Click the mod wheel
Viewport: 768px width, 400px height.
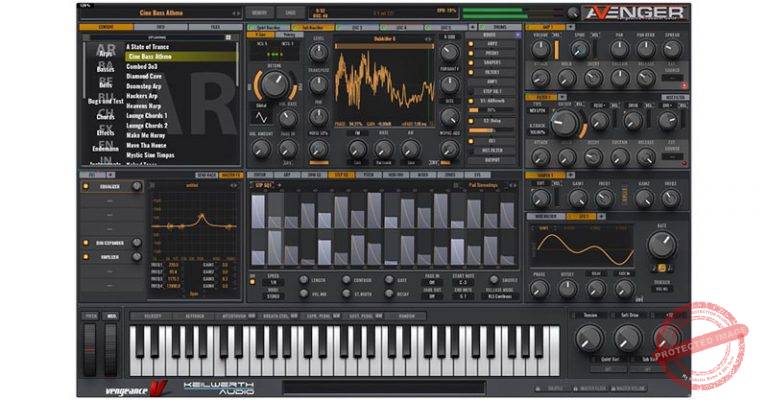pyautogui.click(x=111, y=350)
